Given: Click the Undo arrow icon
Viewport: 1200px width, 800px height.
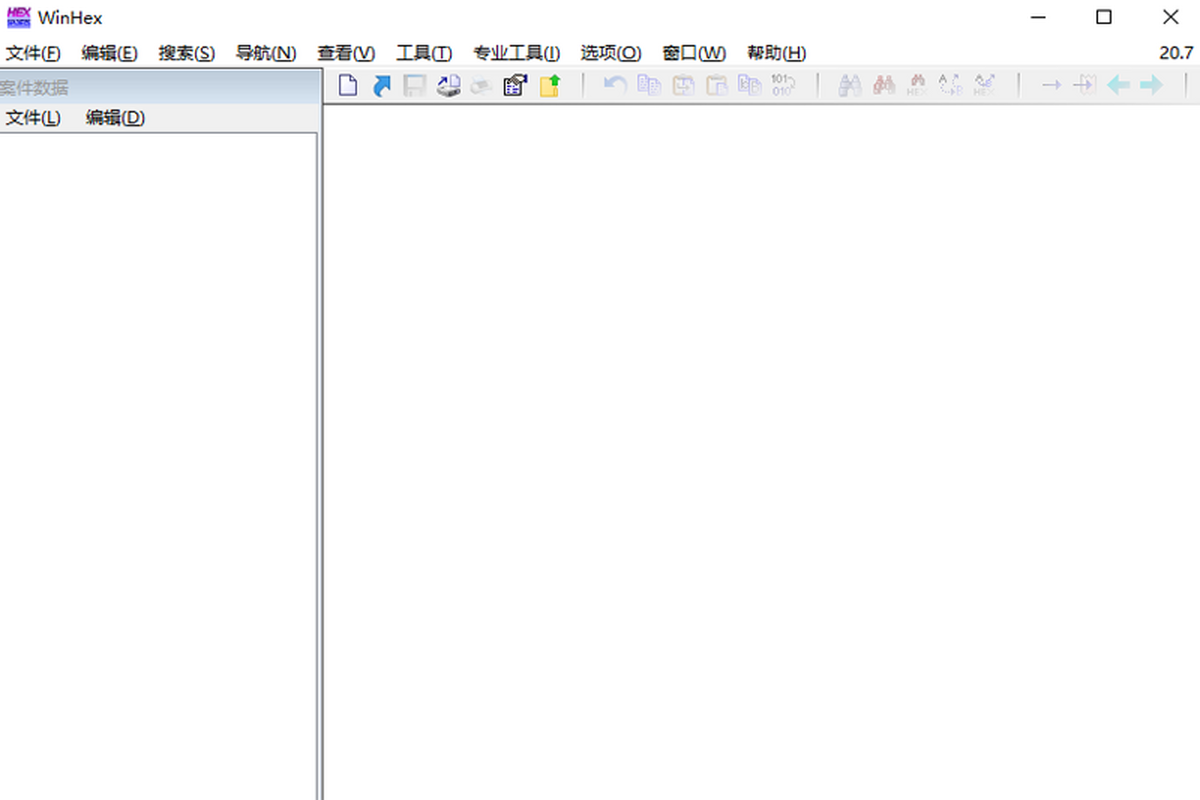Looking at the screenshot, I should (615, 86).
